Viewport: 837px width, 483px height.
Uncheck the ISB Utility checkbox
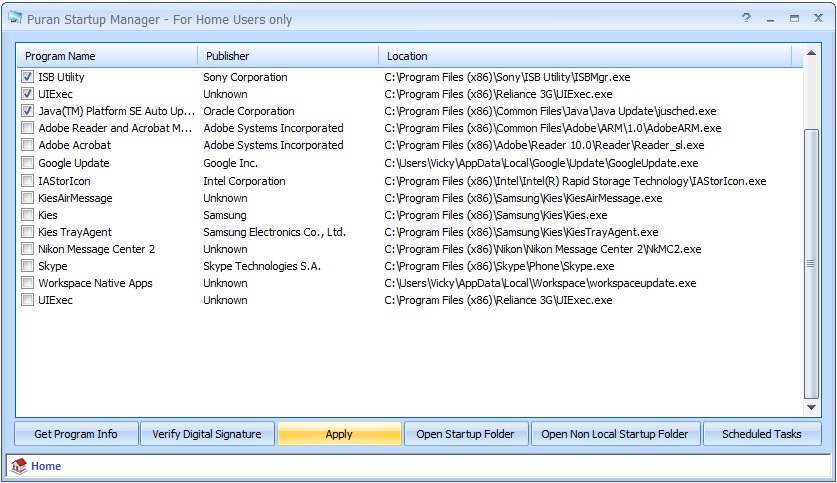click(x=27, y=77)
